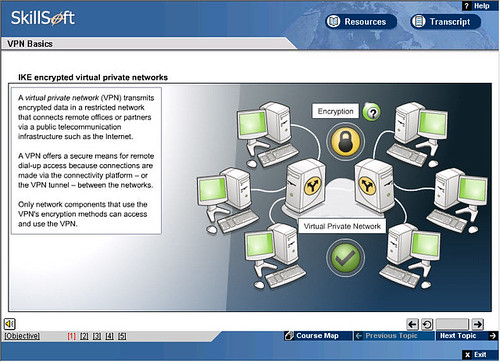
Task: Open the Course Map
Action: (318, 336)
